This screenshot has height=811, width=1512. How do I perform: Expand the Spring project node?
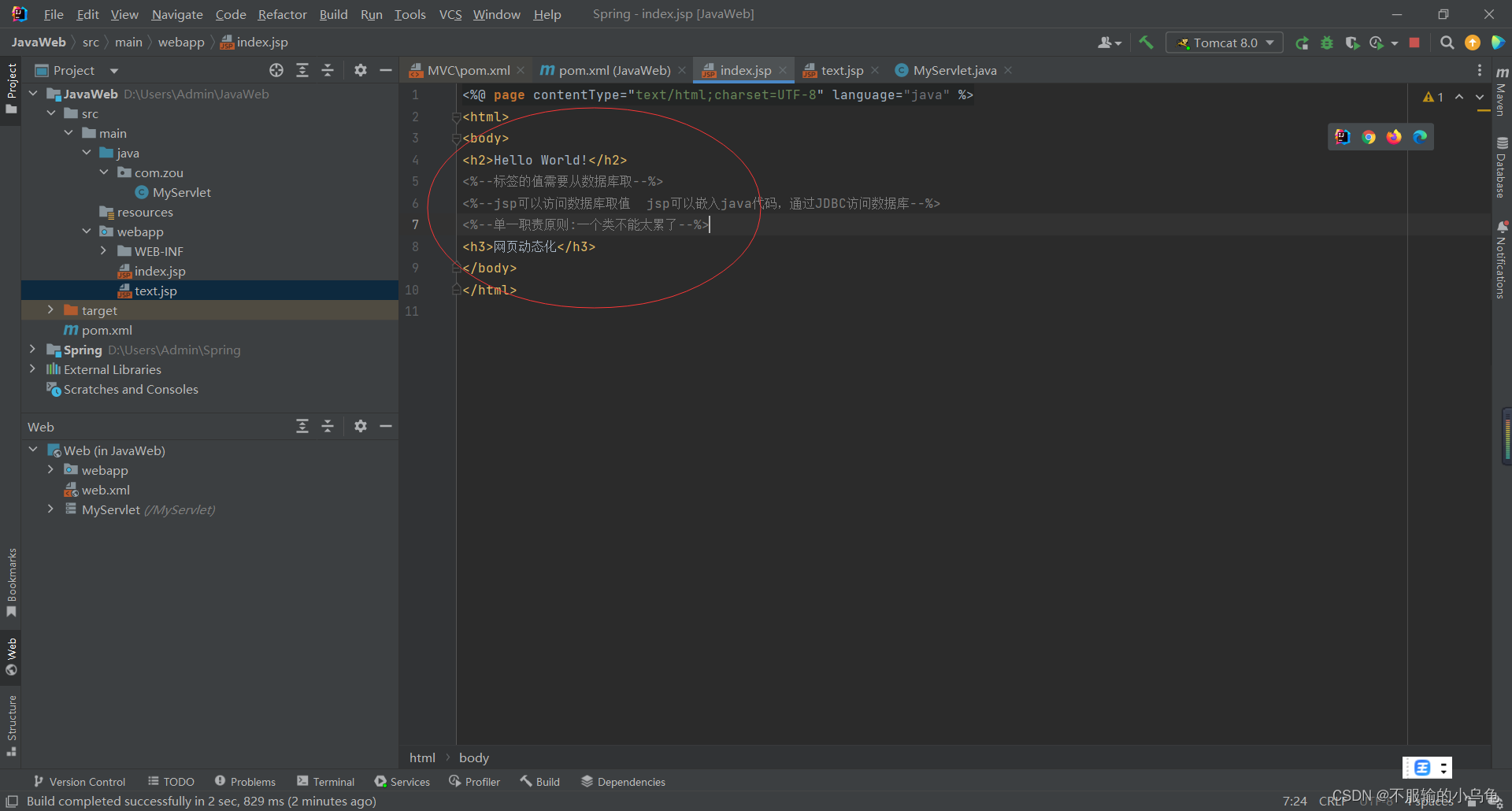tap(32, 350)
